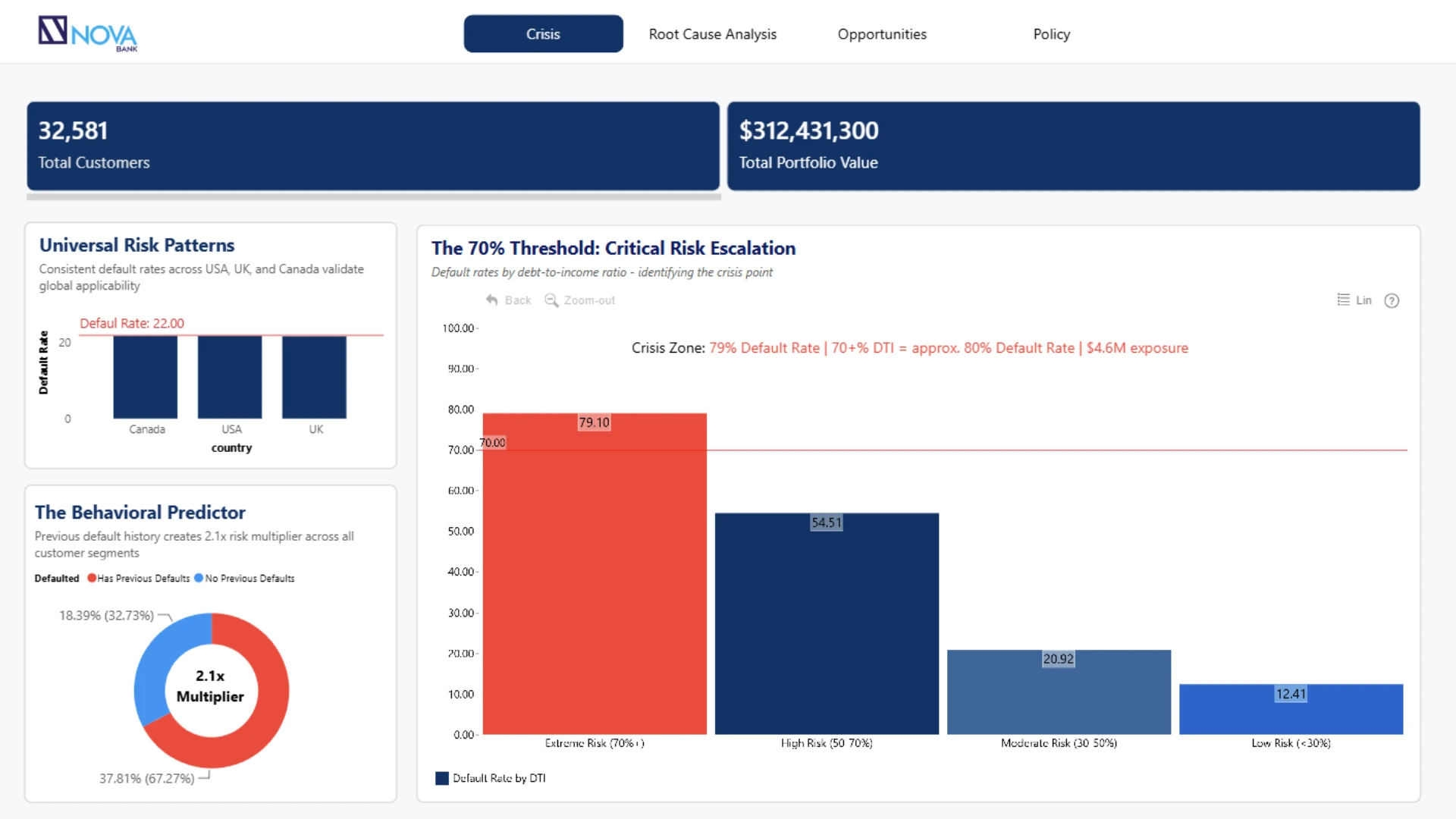Click the Lin scale list icon
1456x819 pixels.
(1343, 300)
